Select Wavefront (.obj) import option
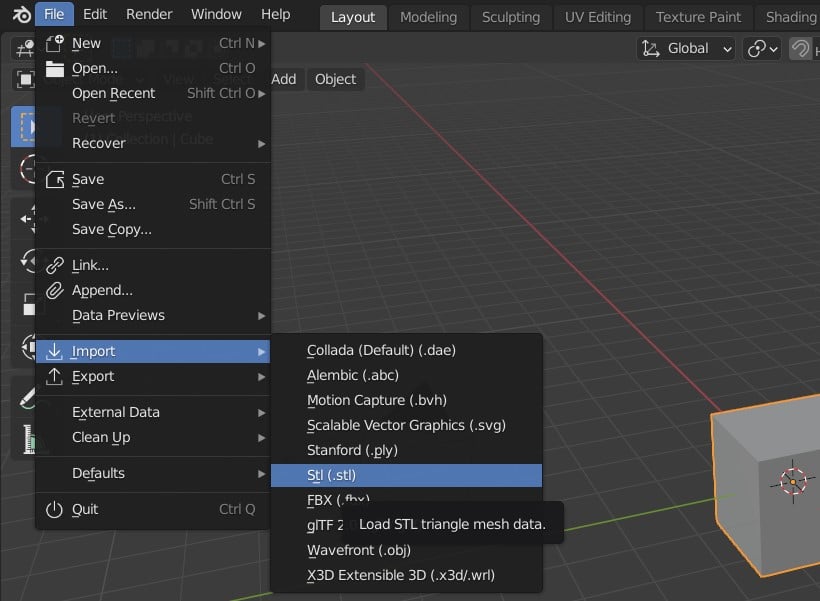This screenshot has height=601, width=820. [x=359, y=550]
